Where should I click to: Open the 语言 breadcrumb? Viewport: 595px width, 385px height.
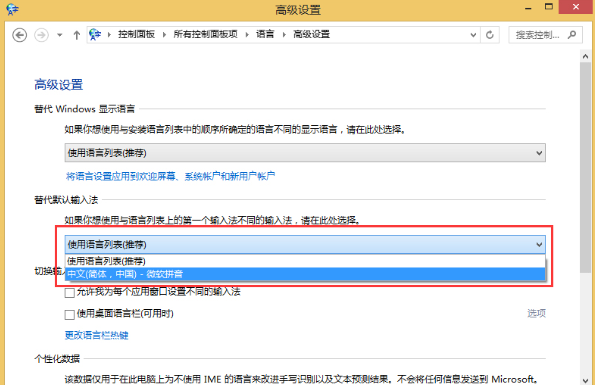pos(265,35)
